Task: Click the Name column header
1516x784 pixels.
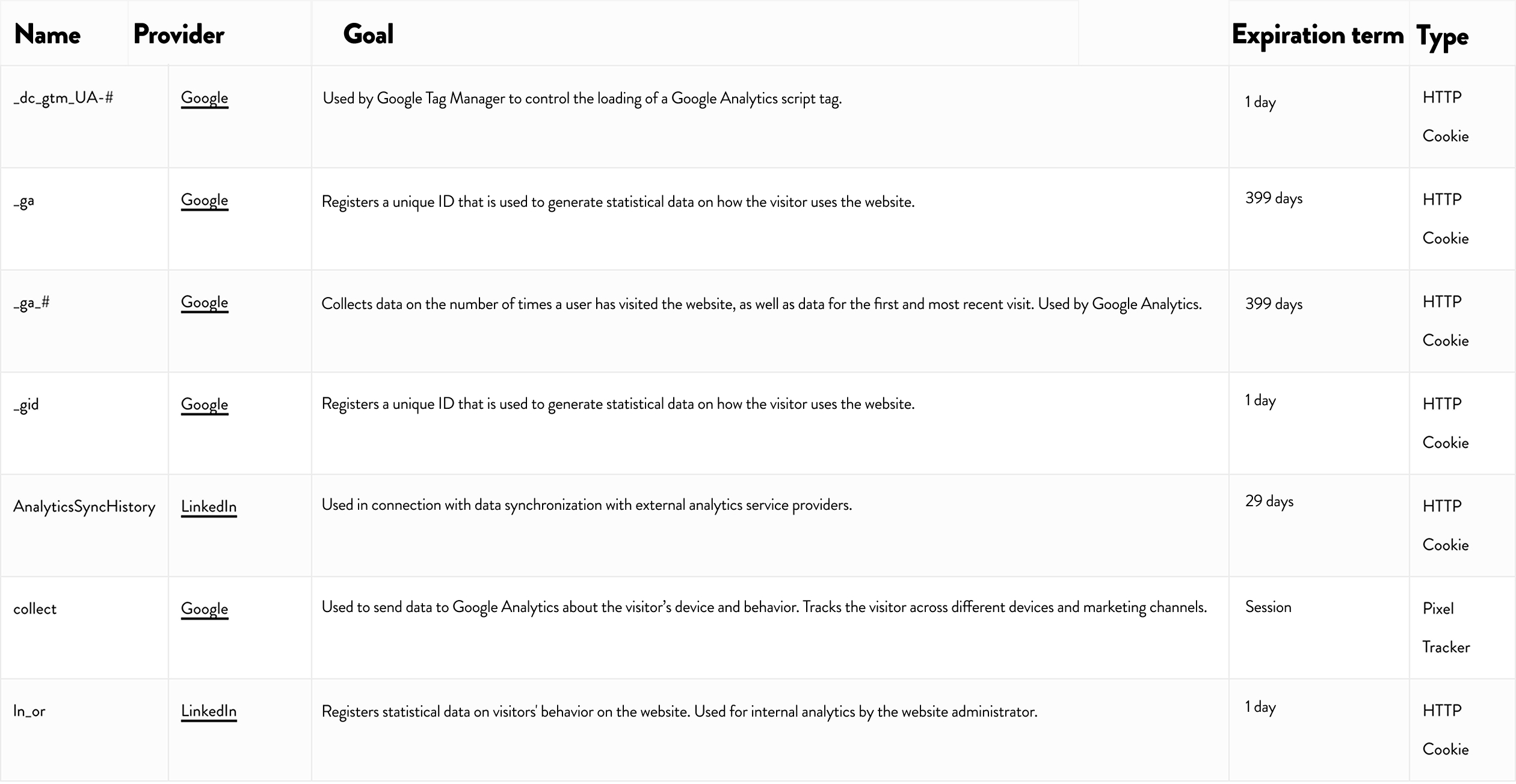Action: click(48, 34)
